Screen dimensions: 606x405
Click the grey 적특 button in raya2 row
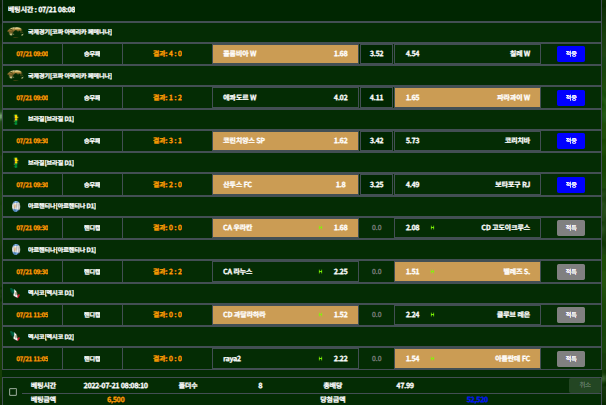point(570,358)
